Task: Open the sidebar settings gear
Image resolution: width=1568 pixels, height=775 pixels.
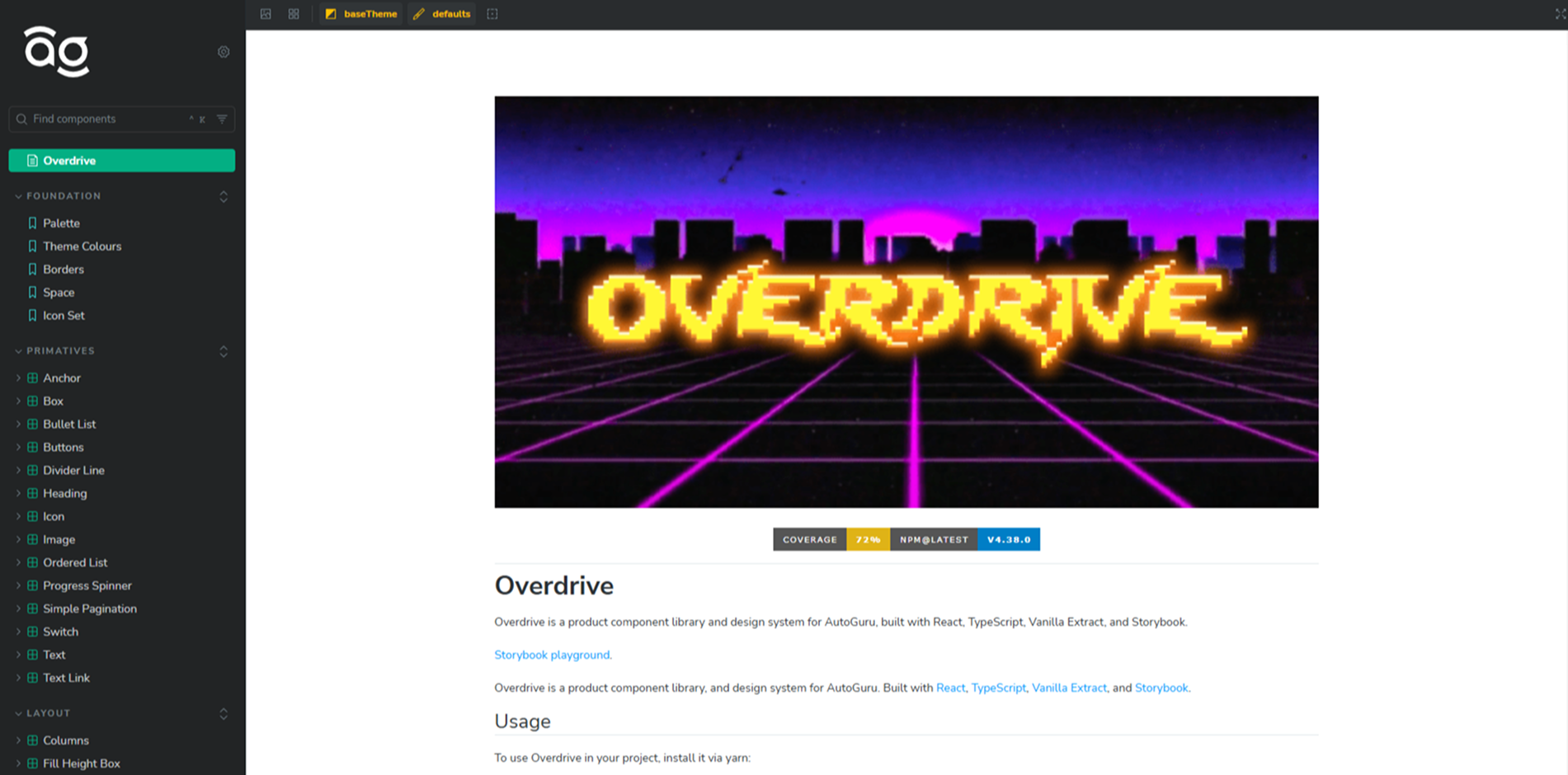Action: (x=224, y=52)
